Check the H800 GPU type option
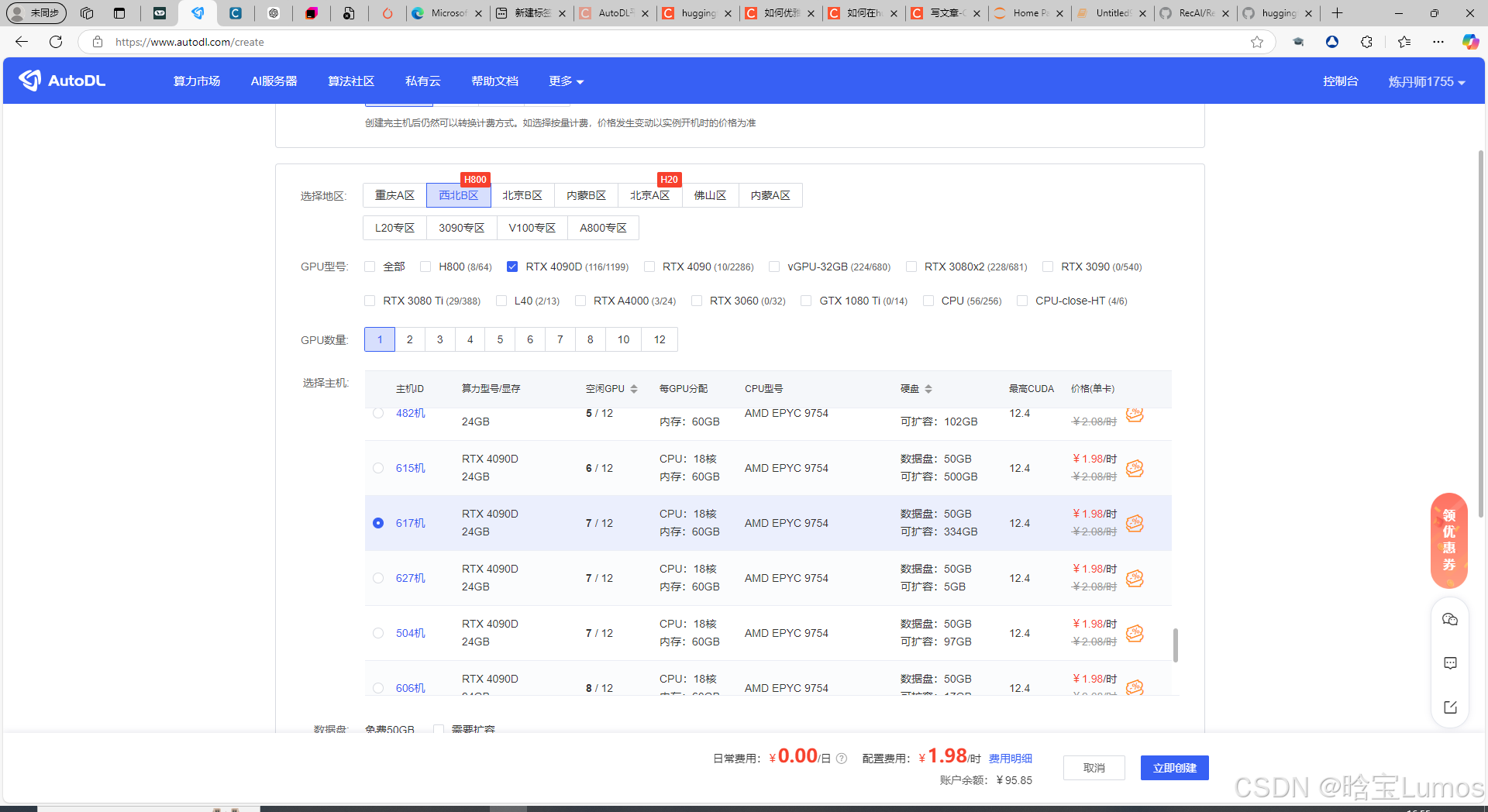1488x812 pixels. pos(425,267)
